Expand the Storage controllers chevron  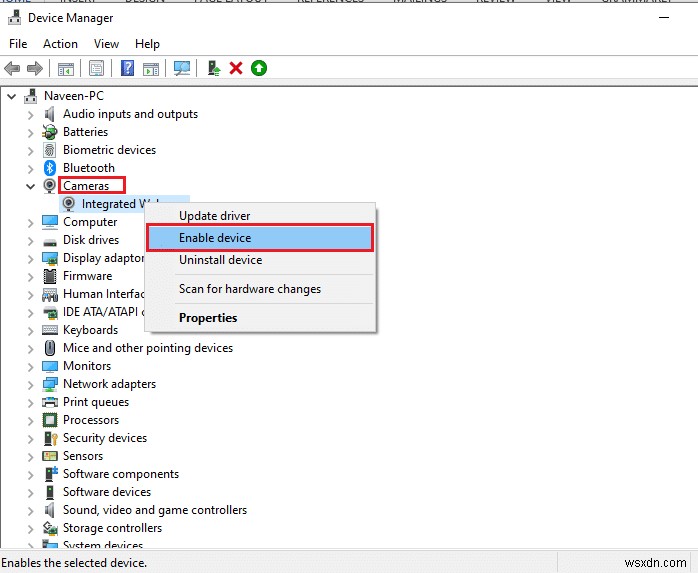(30, 529)
